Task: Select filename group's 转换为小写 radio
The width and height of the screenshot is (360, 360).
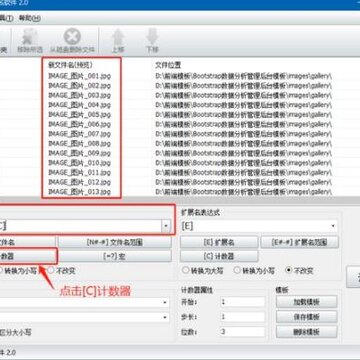Action: pos(18,271)
